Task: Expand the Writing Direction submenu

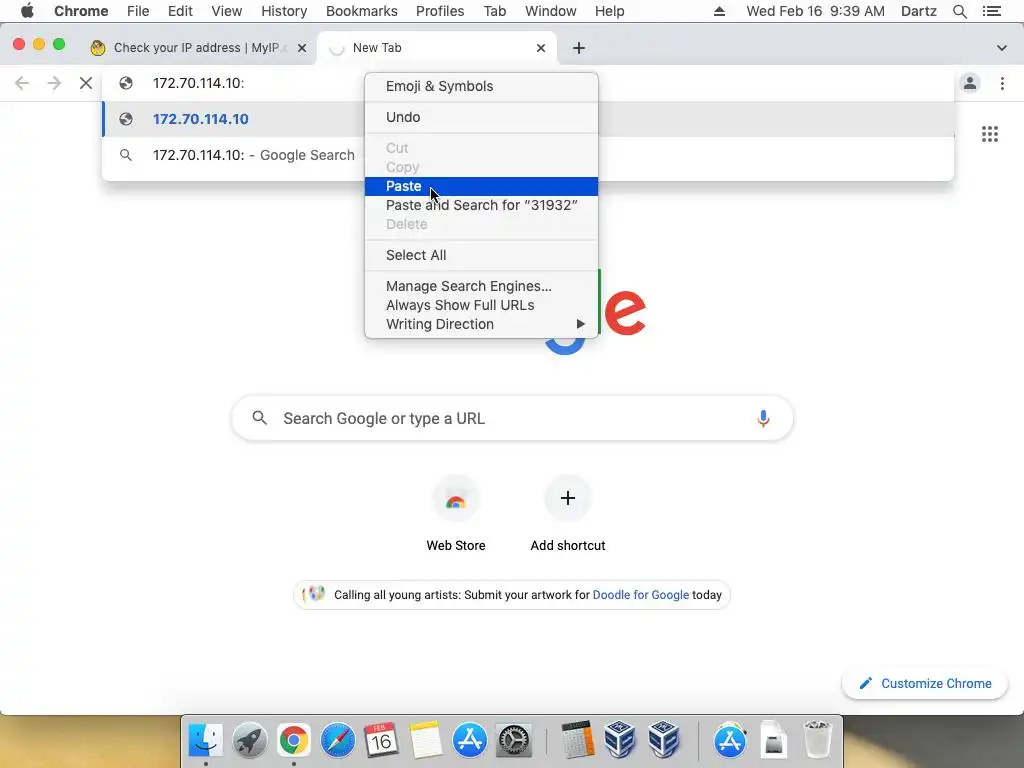Action: pyautogui.click(x=481, y=324)
